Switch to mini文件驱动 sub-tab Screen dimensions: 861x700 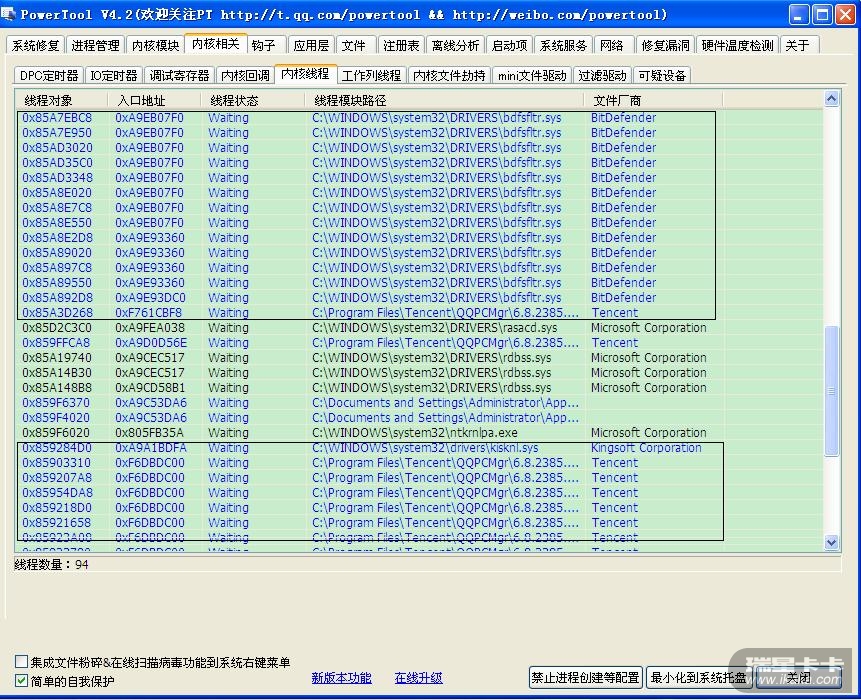[x=532, y=76]
